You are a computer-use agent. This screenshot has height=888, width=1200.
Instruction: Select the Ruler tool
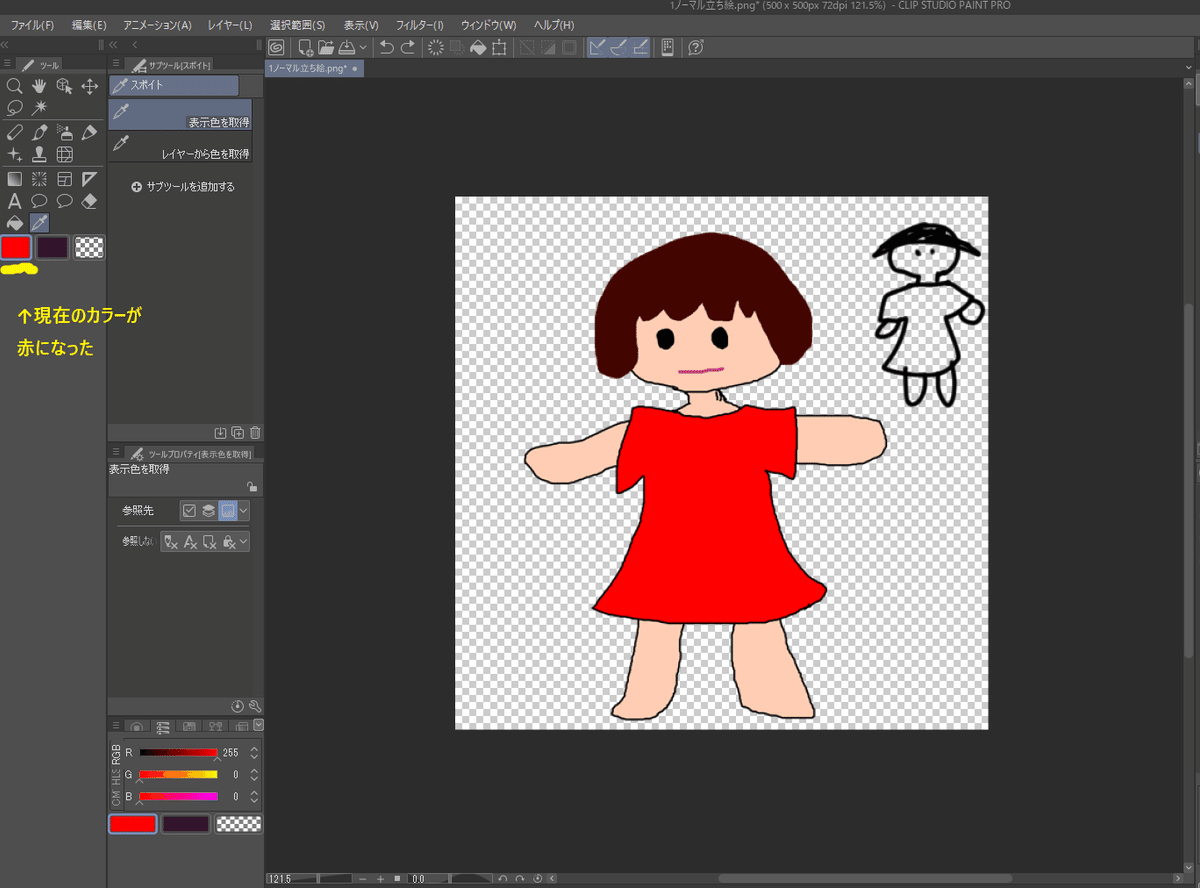(90, 180)
